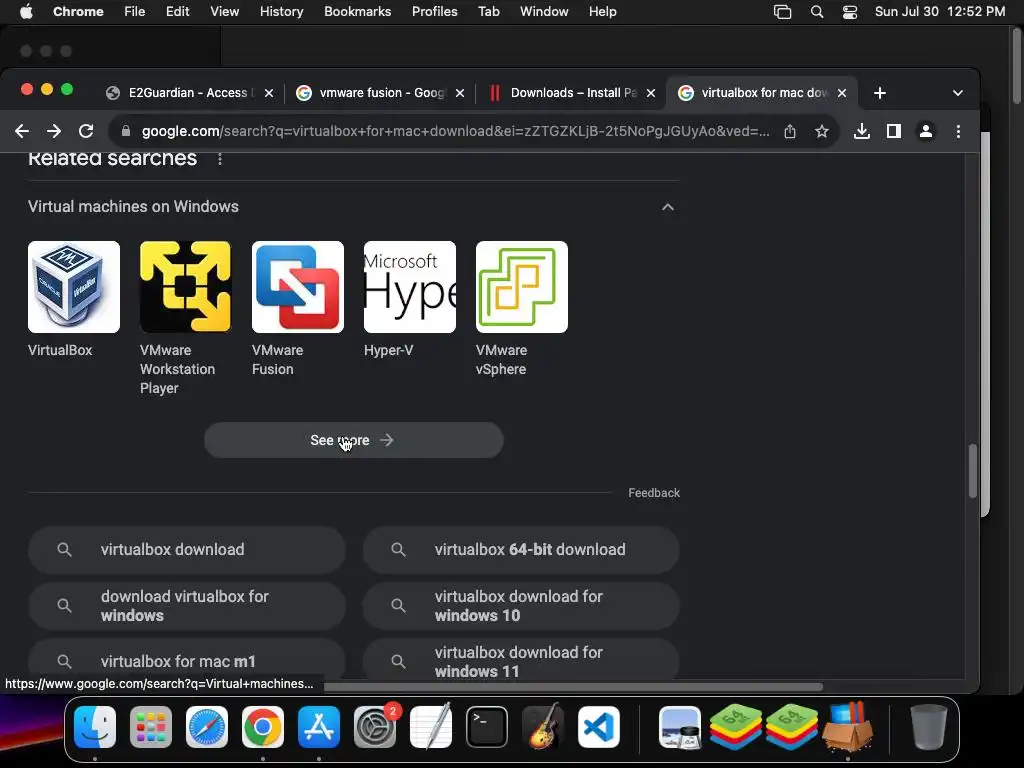
Task: Open Hyper-V thumbnail
Action: pos(409,287)
